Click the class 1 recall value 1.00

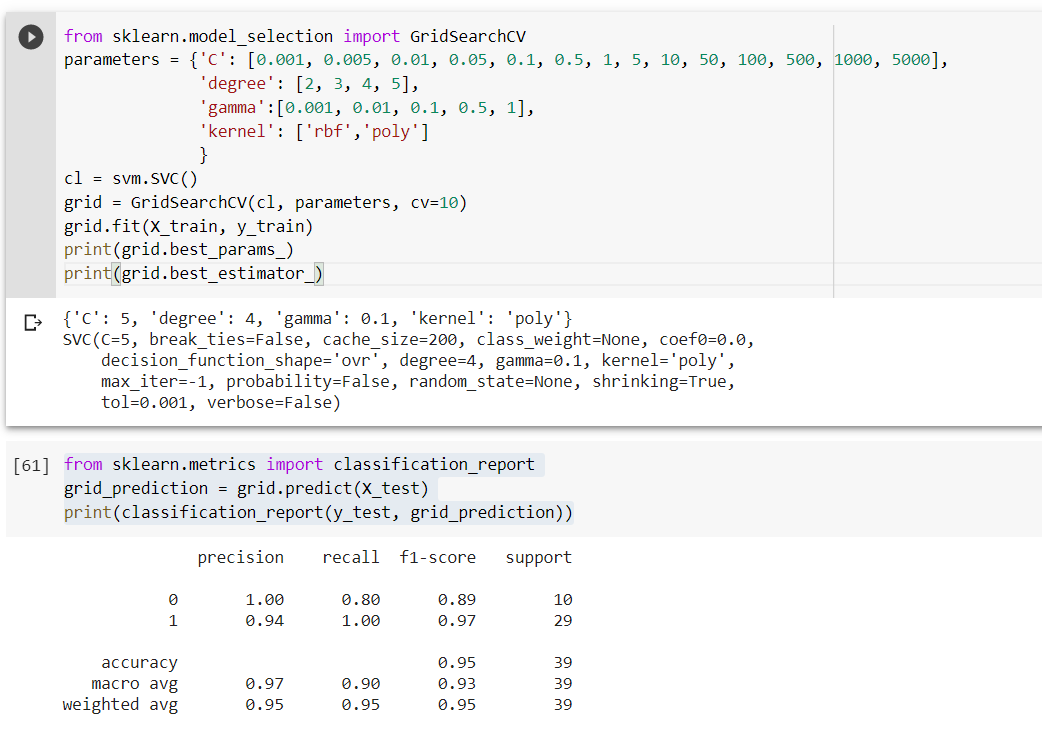361,621
